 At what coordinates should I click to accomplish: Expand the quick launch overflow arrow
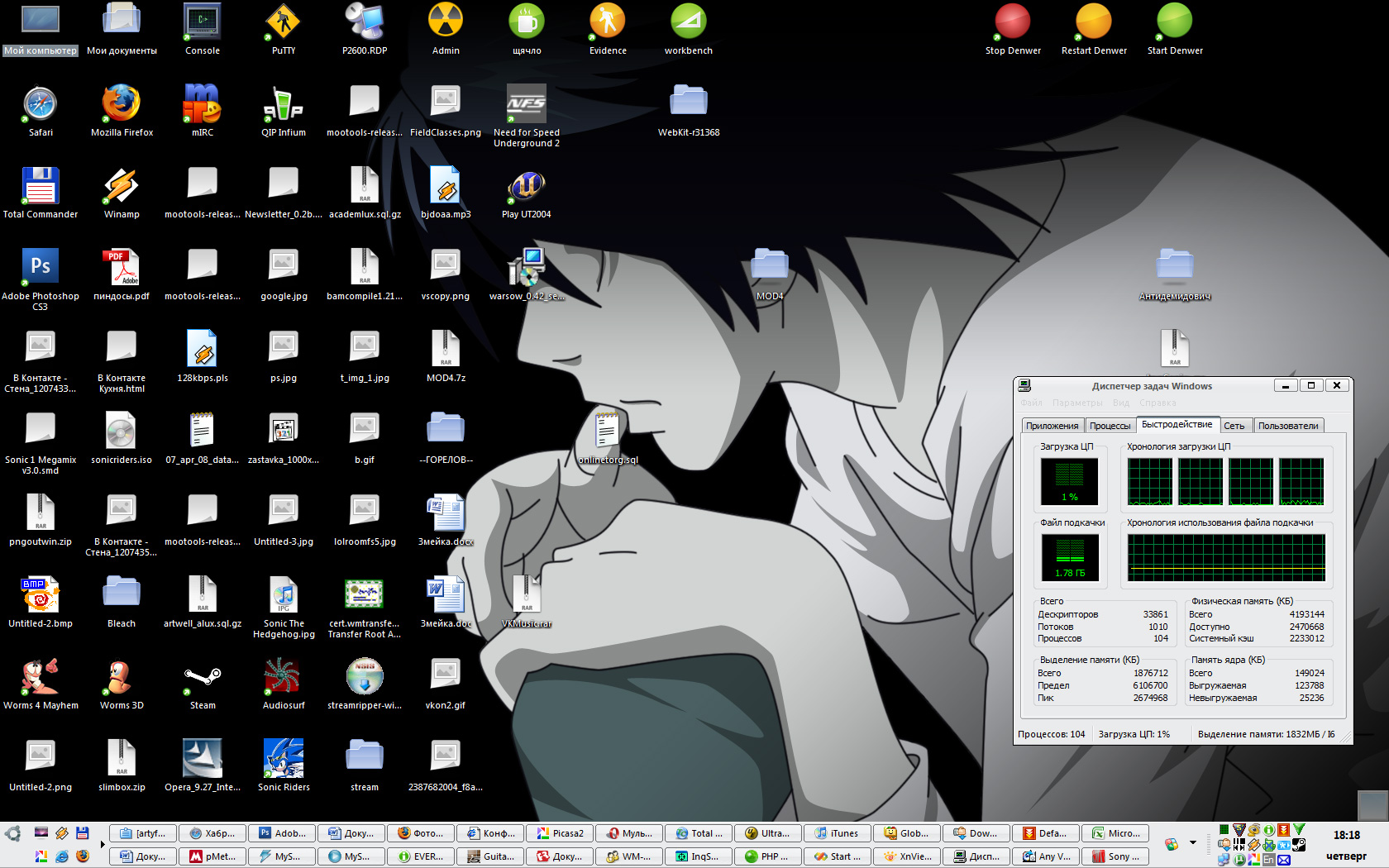103,845
